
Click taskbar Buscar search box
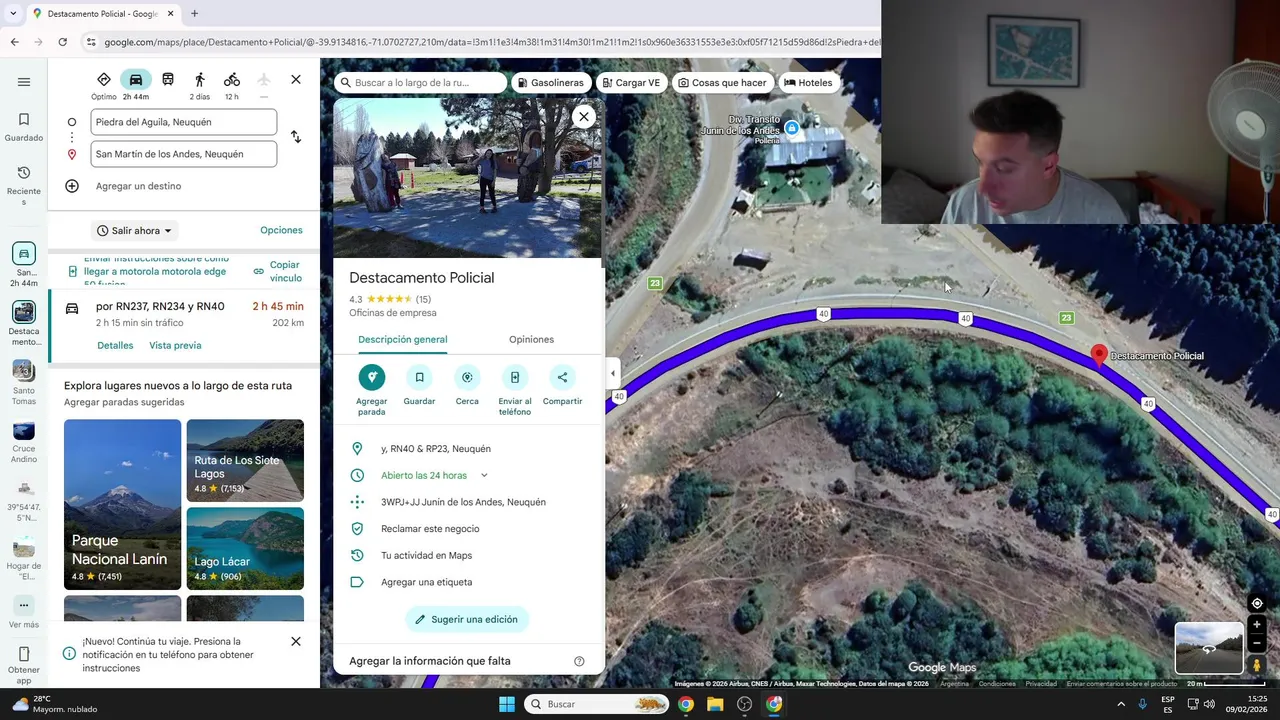pyautogui.click(x=597, y=704)
